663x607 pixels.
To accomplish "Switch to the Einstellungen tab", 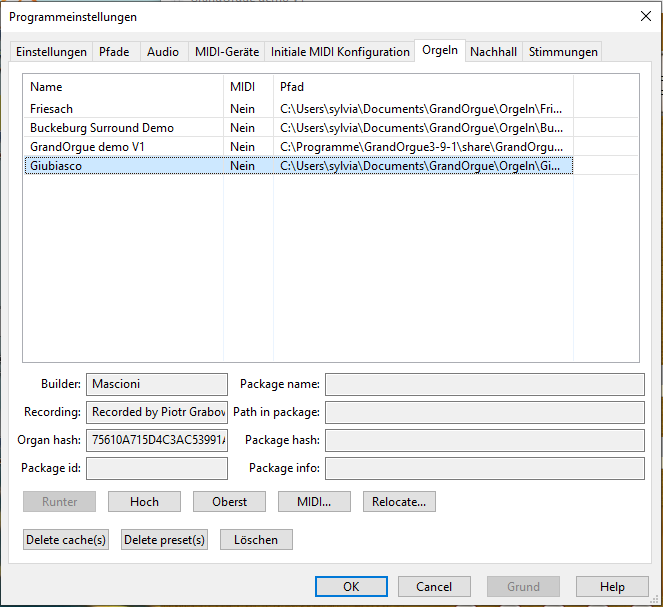I will [x=51, y=52].
